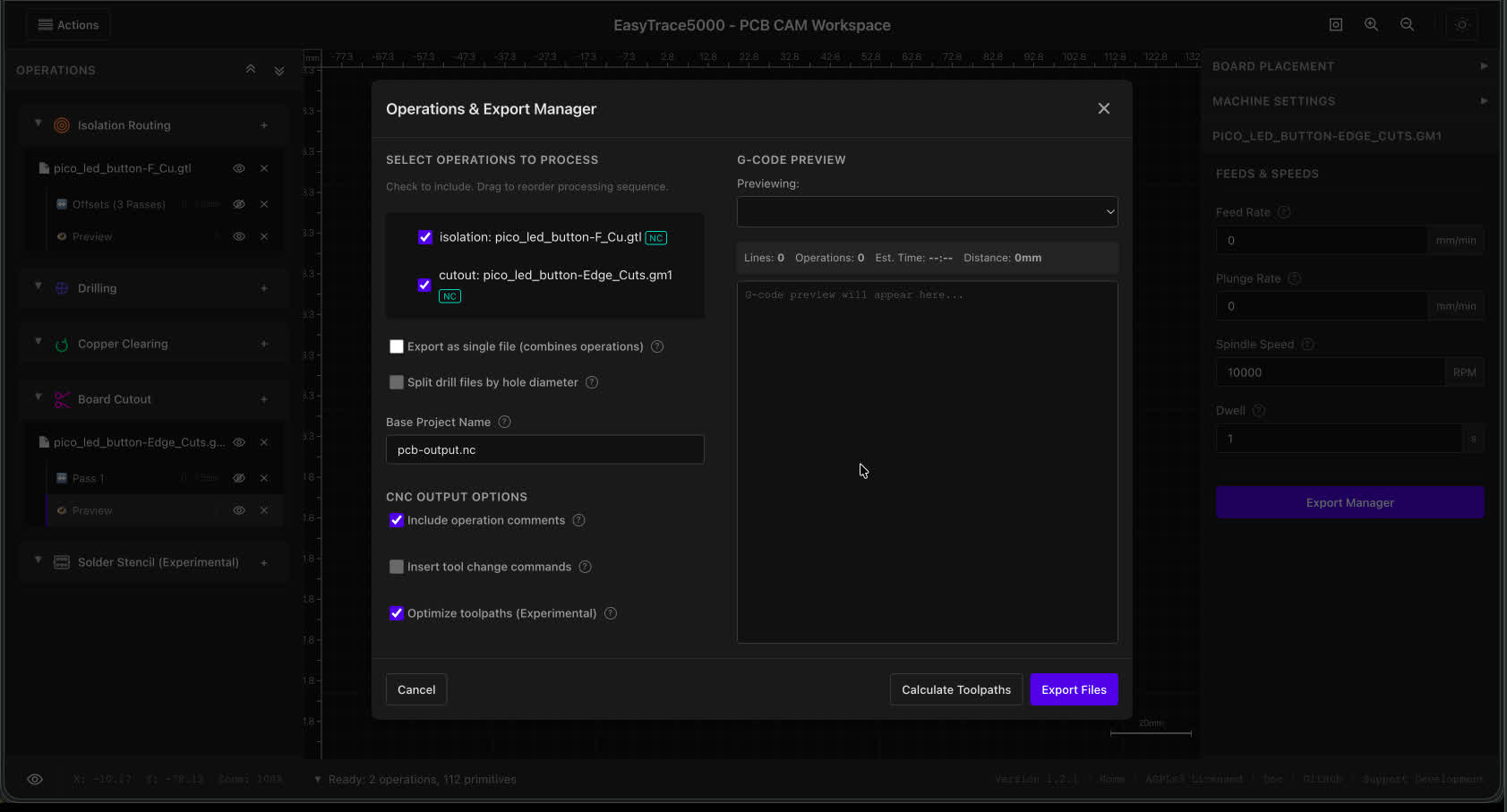Viewport: 1507px width, 812px height.
Task: Open Export Manager from the right panel
Action: 1350,502
